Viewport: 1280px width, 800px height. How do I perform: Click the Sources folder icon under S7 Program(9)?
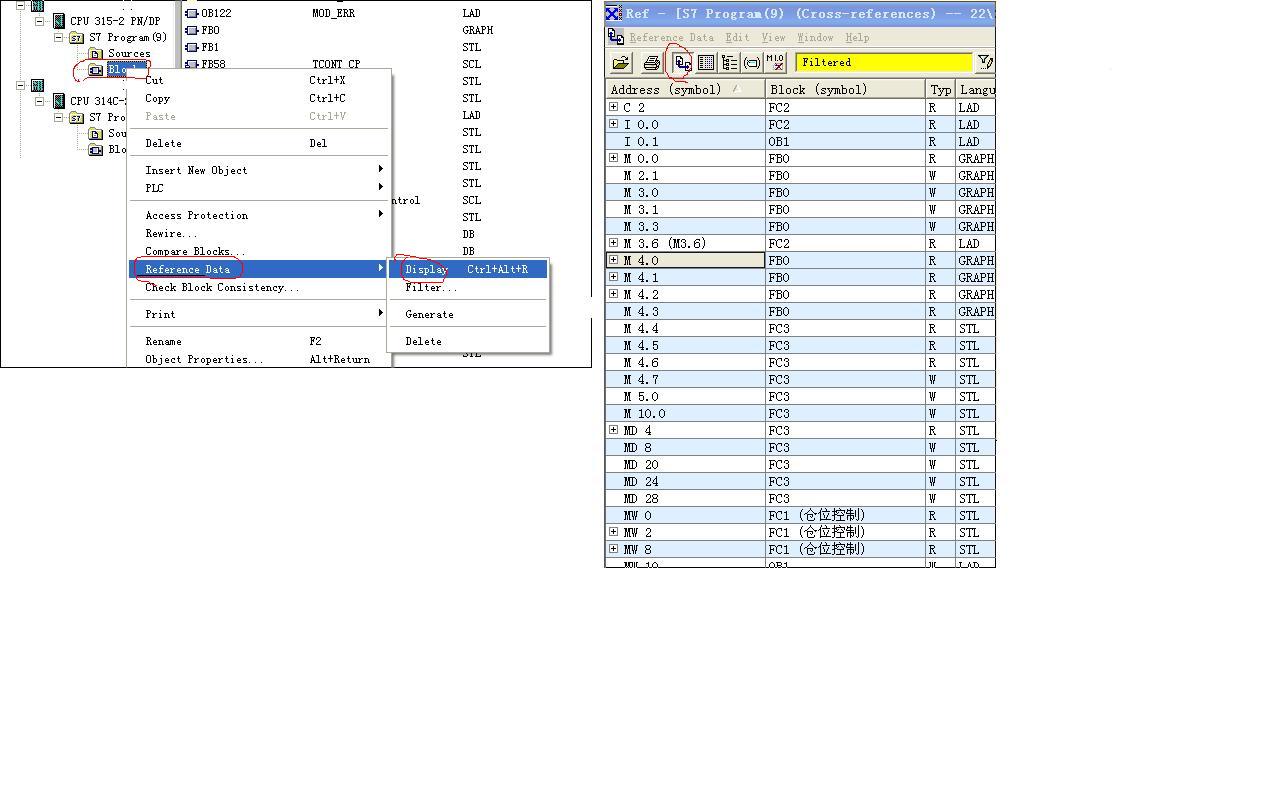[96, 54]
